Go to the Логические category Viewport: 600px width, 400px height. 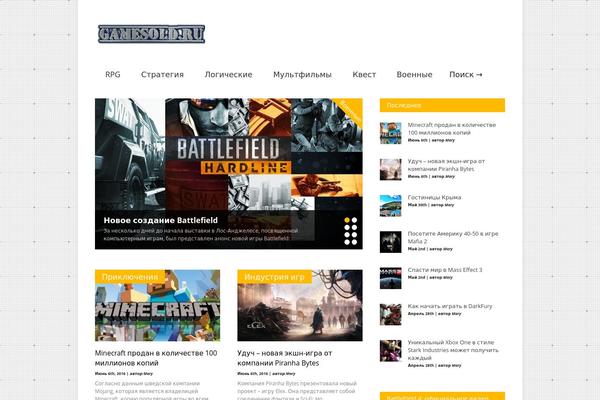228,75
